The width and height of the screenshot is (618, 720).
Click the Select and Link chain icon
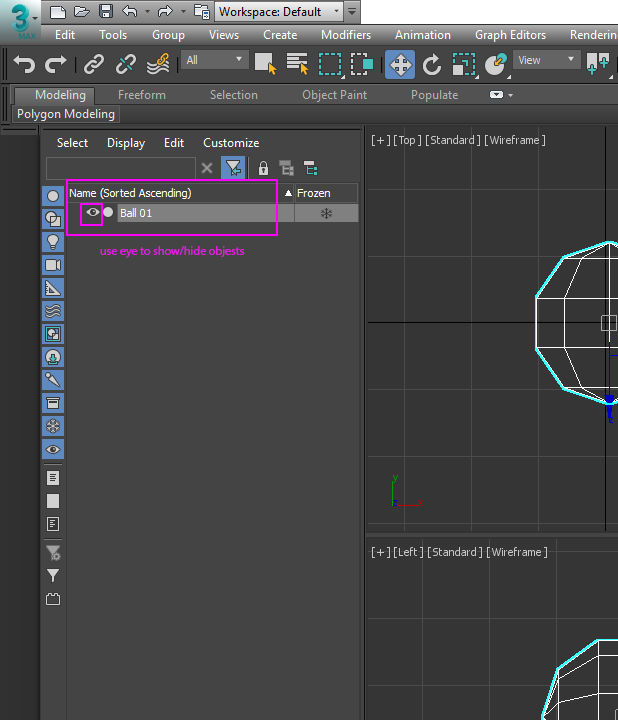[94, 64]
